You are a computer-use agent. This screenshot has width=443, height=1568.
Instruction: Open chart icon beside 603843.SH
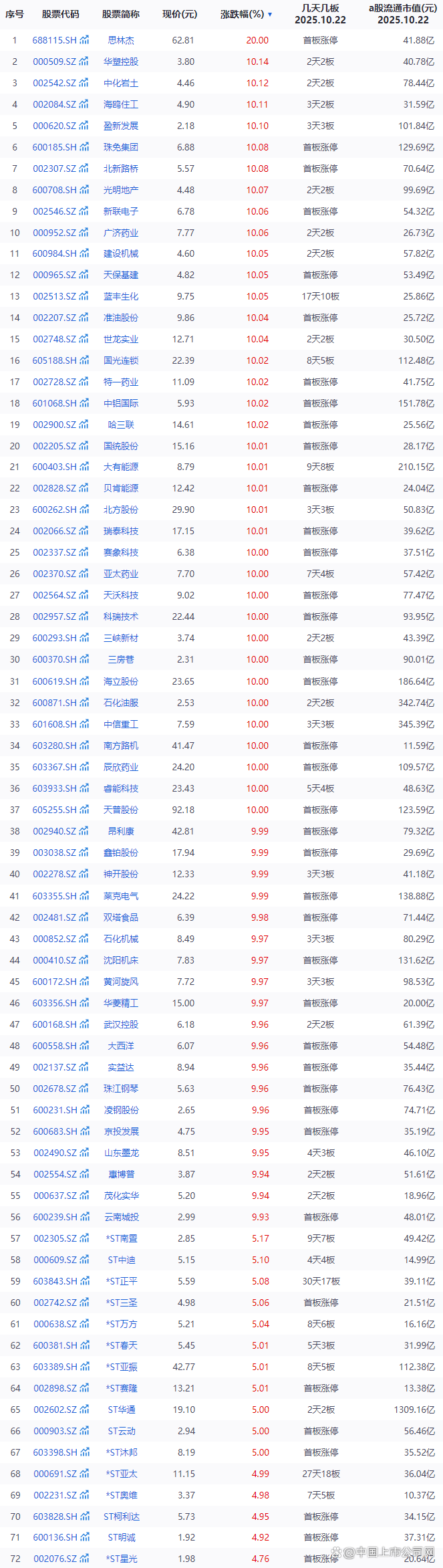tap(84, 1281)
